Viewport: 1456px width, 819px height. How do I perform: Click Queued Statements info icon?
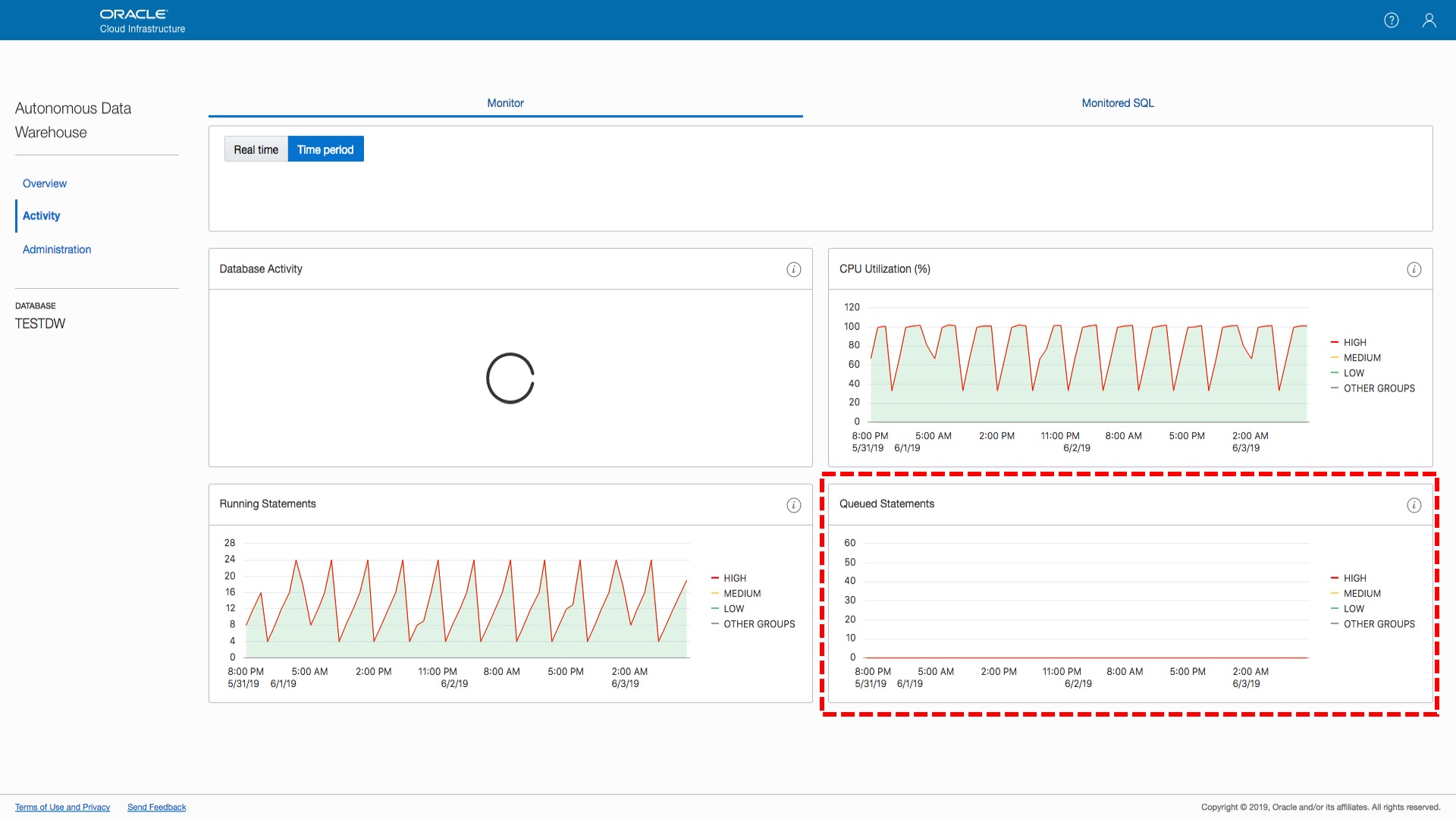point(1414,506)
